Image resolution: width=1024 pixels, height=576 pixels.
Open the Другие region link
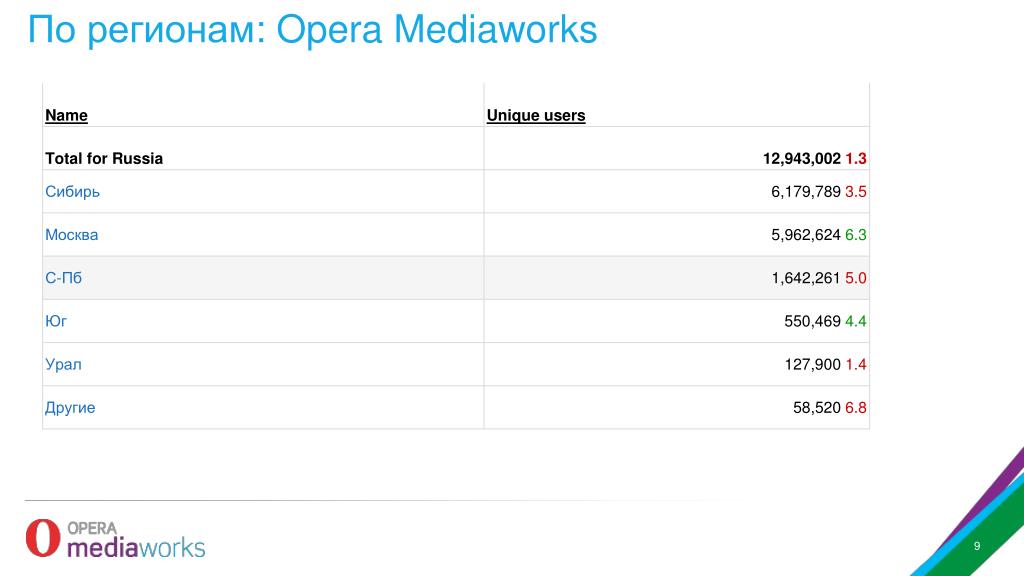tap(70, 408)
